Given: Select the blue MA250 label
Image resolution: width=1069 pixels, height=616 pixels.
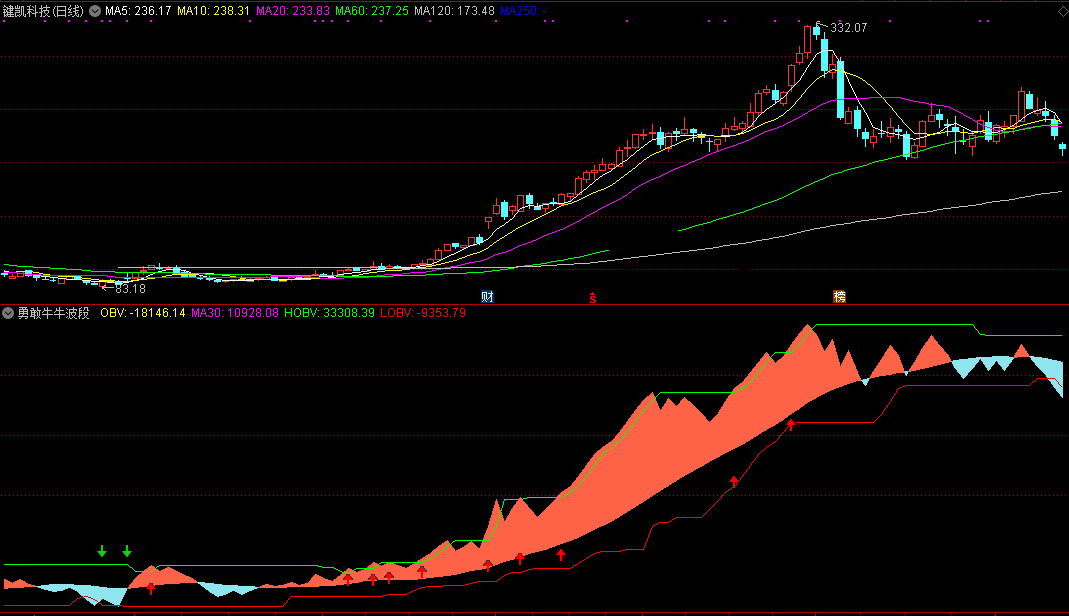Looking at the screenshot, I should pyautogui.click(x=523, y=11).
